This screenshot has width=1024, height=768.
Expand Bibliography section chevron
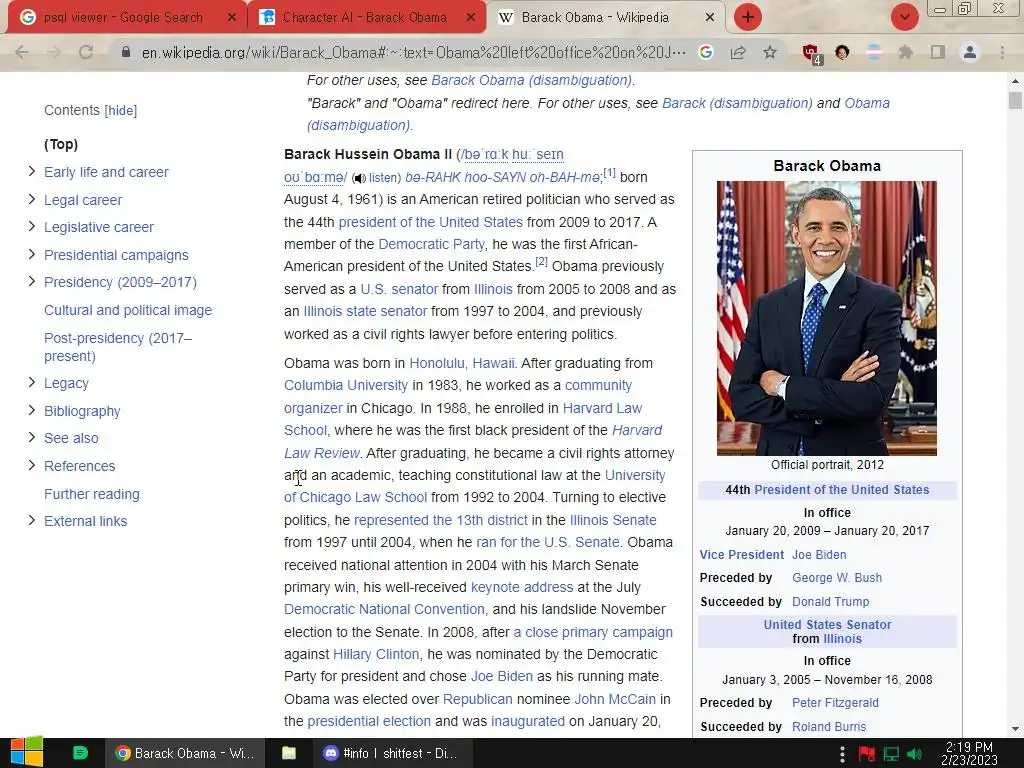(x=31, y=410)
